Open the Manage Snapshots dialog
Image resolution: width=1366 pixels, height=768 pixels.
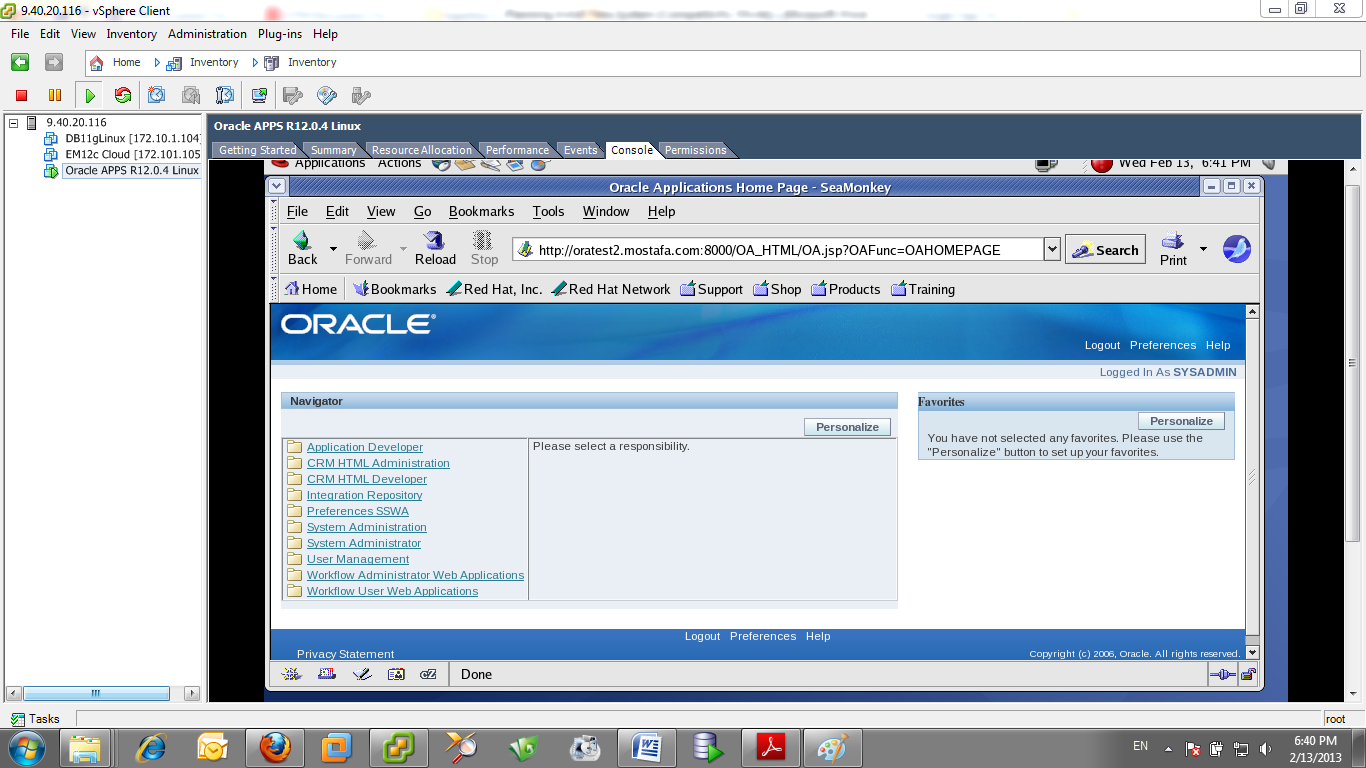225,95
